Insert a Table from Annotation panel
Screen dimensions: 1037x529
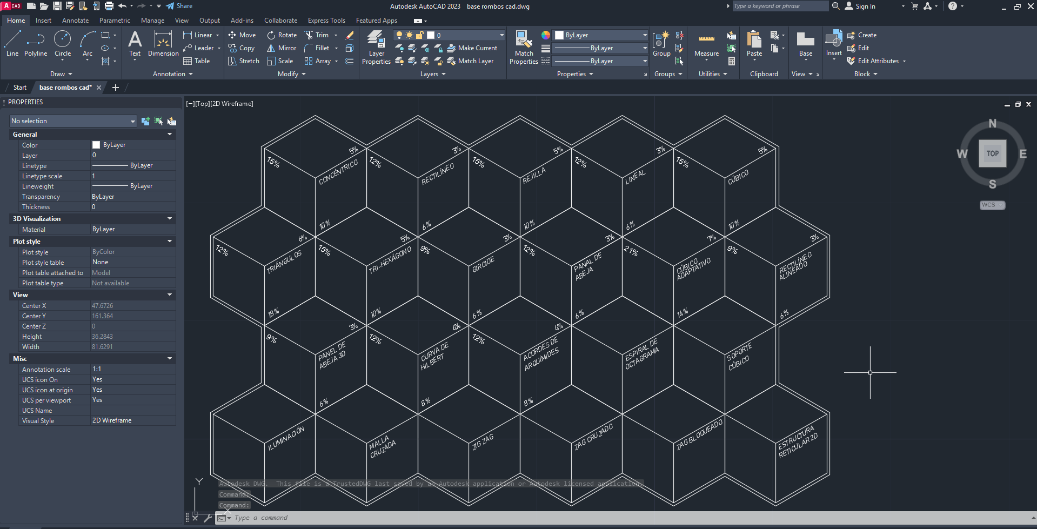click(x=196, y=61)
